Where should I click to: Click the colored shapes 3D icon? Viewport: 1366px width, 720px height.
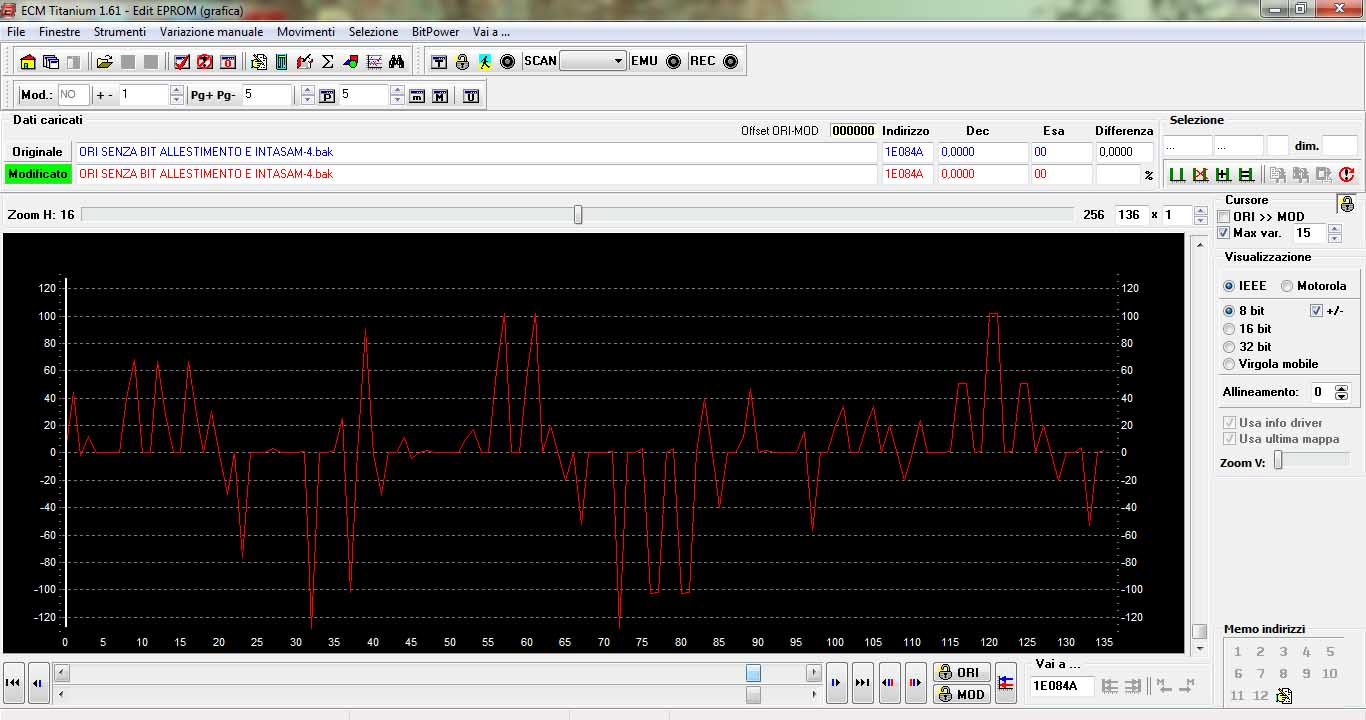[350, 61]
